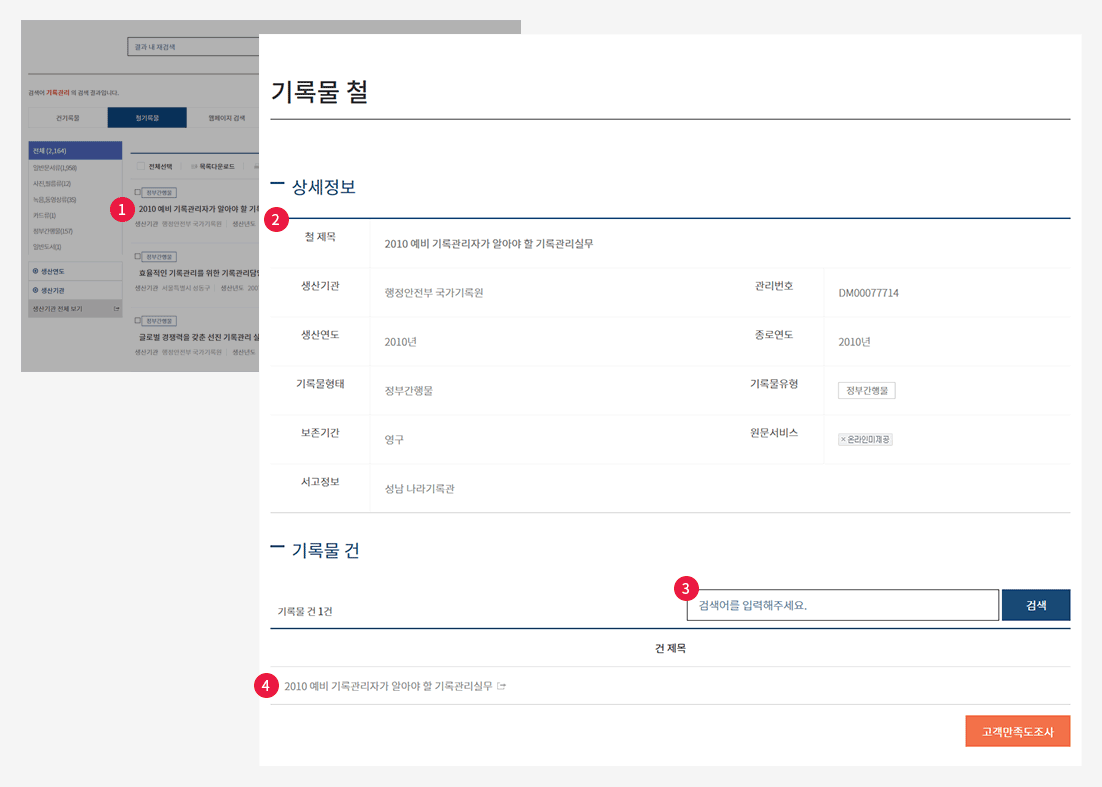
Task: Click the red number 4 marker
Action: [265, 686]
